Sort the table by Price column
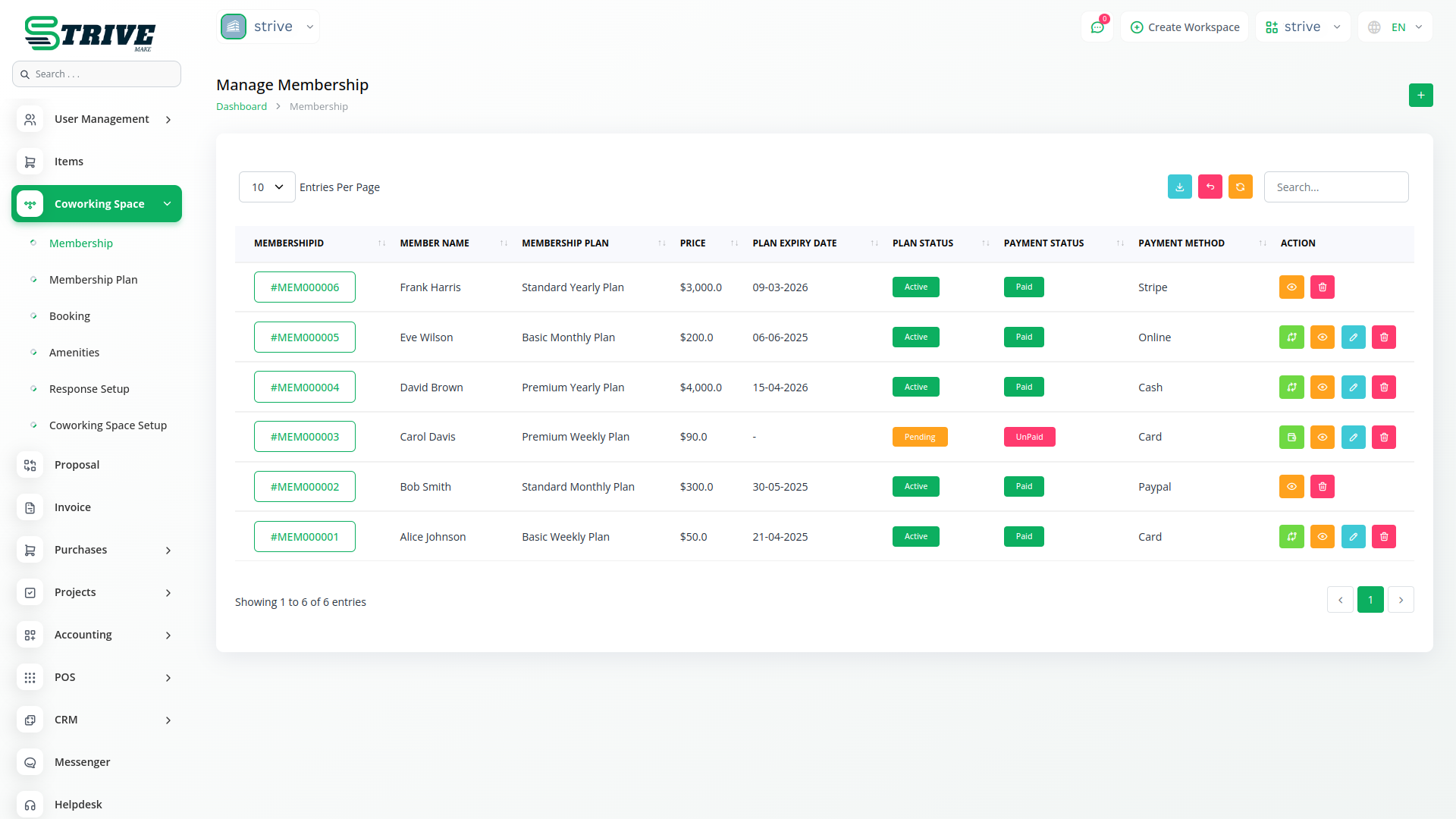This screenshot has width=1456, height=819. tap(692, 243)
